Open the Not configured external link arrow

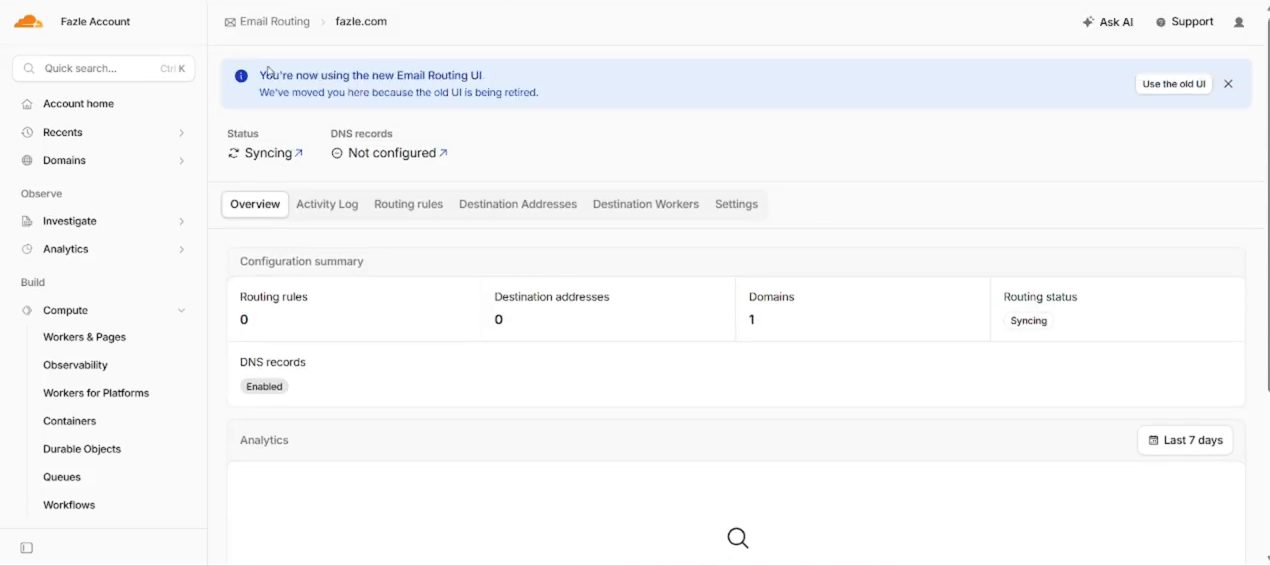coord(443,153)
